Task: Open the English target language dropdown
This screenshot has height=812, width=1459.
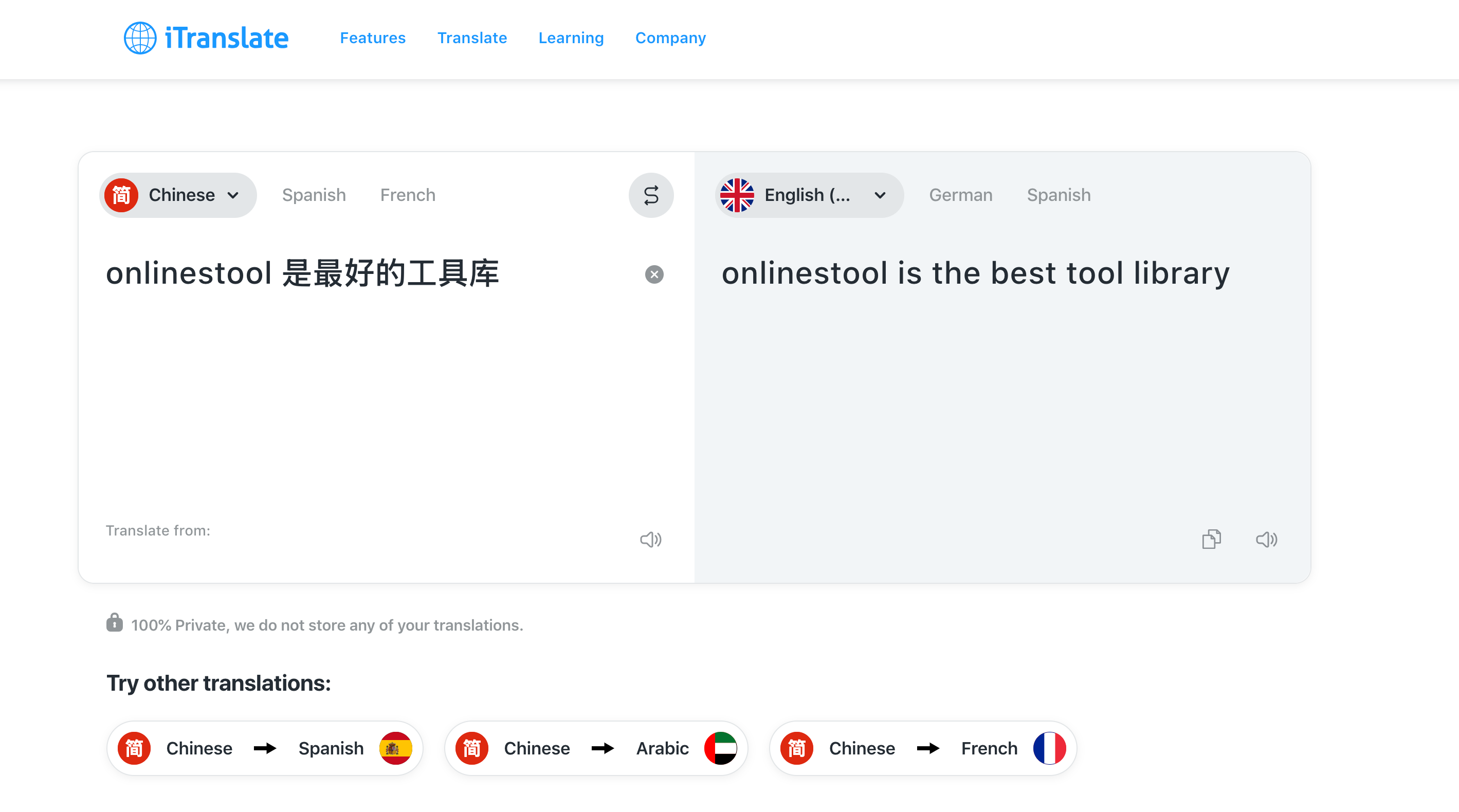Action: pos(809,195)
